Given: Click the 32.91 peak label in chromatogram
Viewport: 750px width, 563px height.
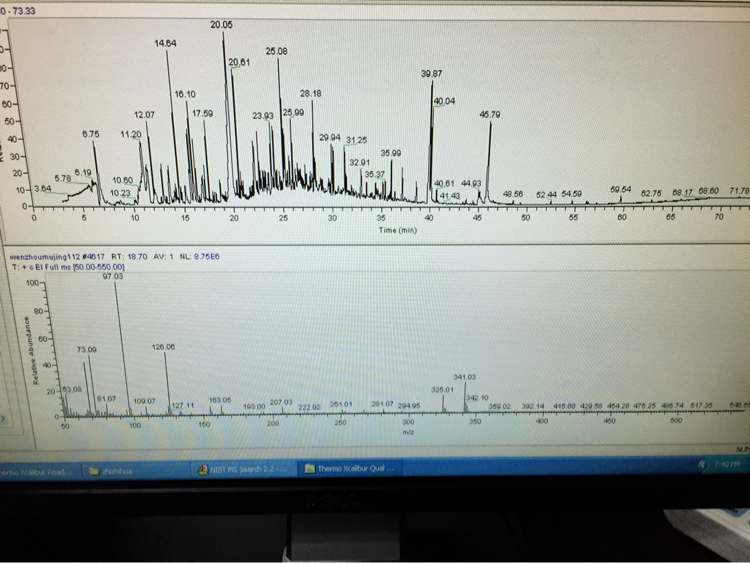Looking at the screenshot, I should pos(360,163).
